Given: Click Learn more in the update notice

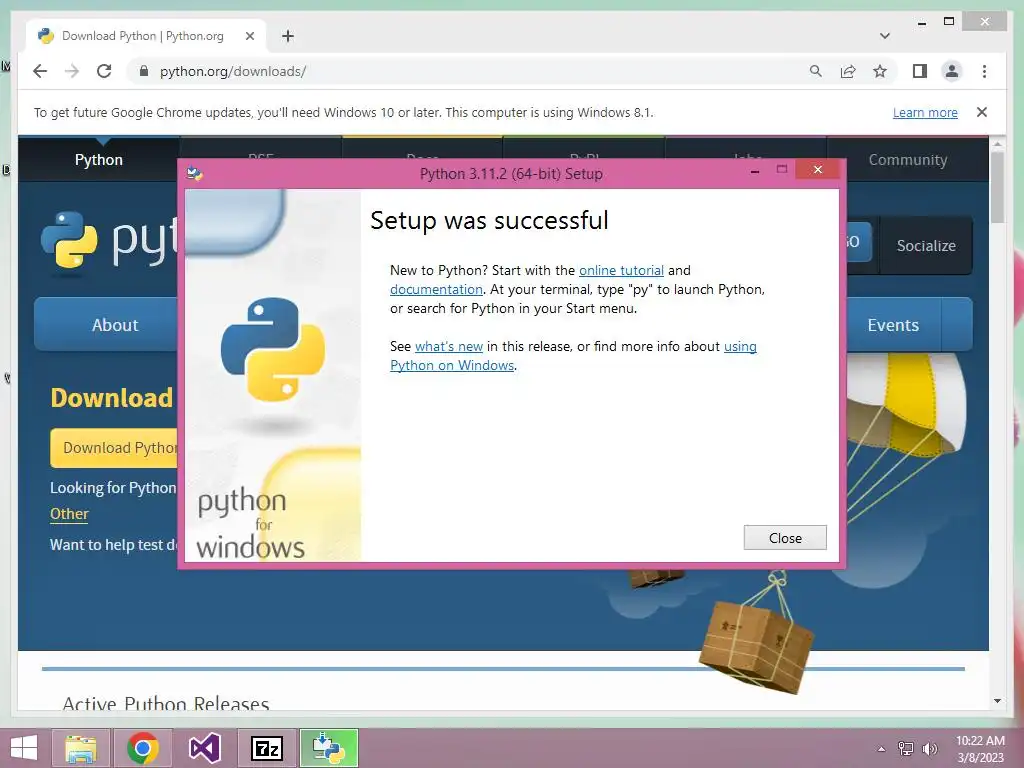Looking at the screenshot, I should (x=925, y=112).
